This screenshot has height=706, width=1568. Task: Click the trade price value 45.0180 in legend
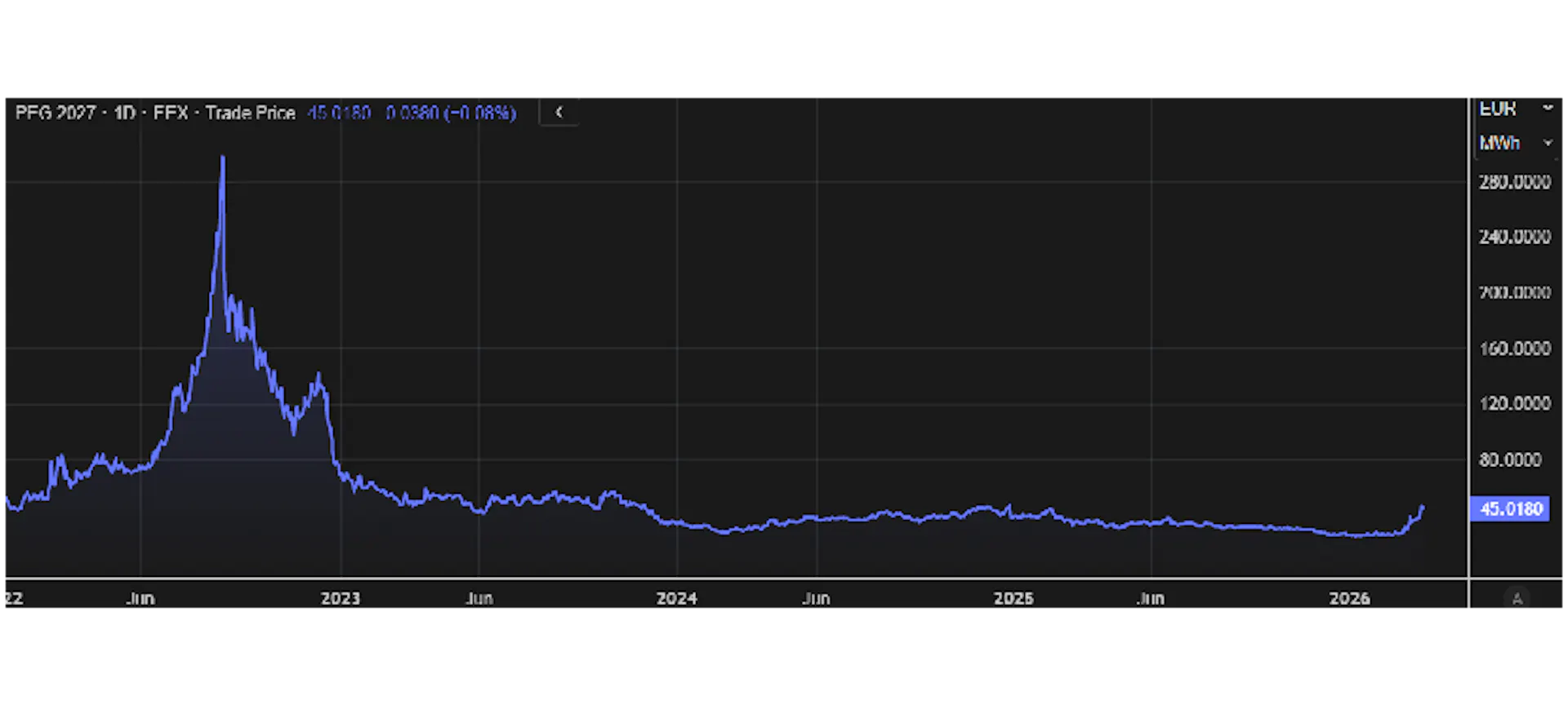pyautogui.click(x=339, y=113)
